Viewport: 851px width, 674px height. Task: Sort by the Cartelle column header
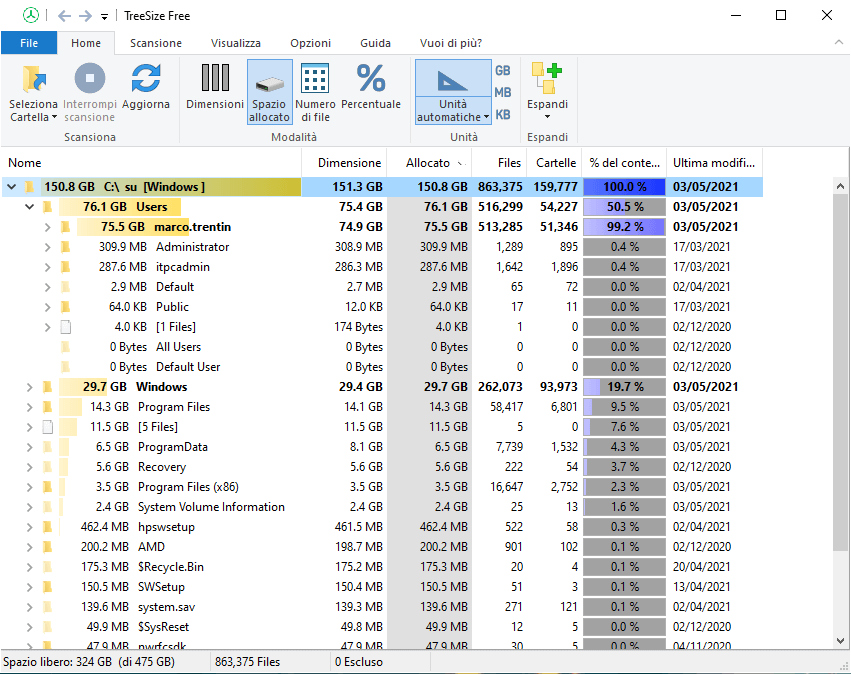point(554,163)
